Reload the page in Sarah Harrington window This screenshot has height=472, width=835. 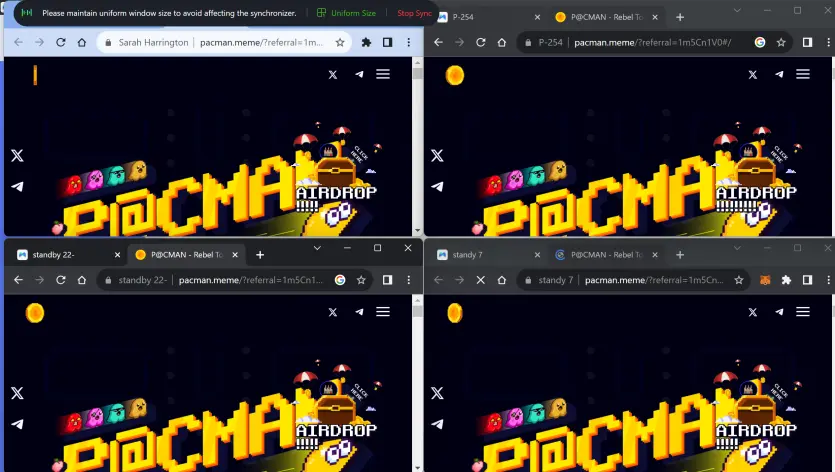61,42
